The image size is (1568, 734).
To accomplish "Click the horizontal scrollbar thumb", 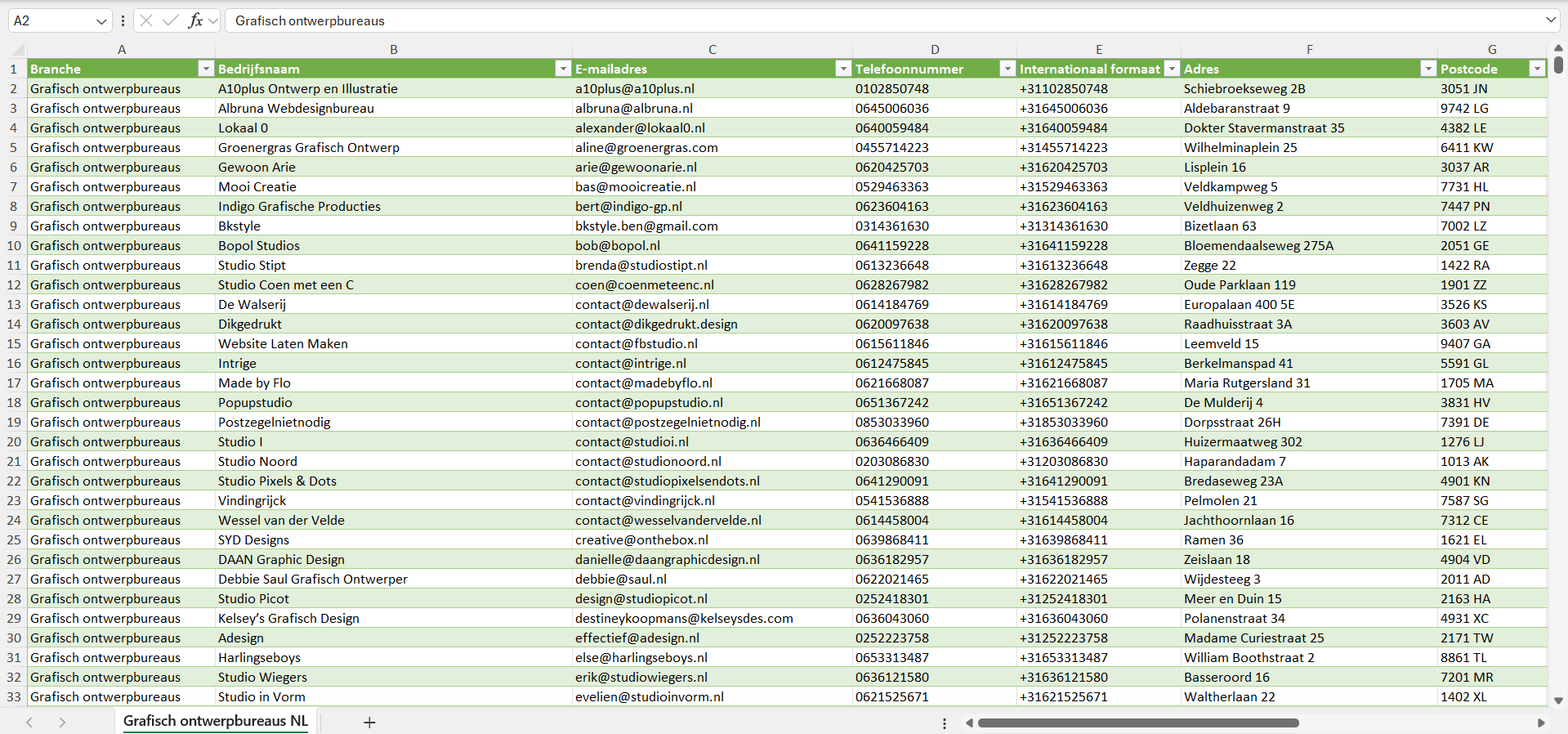I will [1137, 723].
